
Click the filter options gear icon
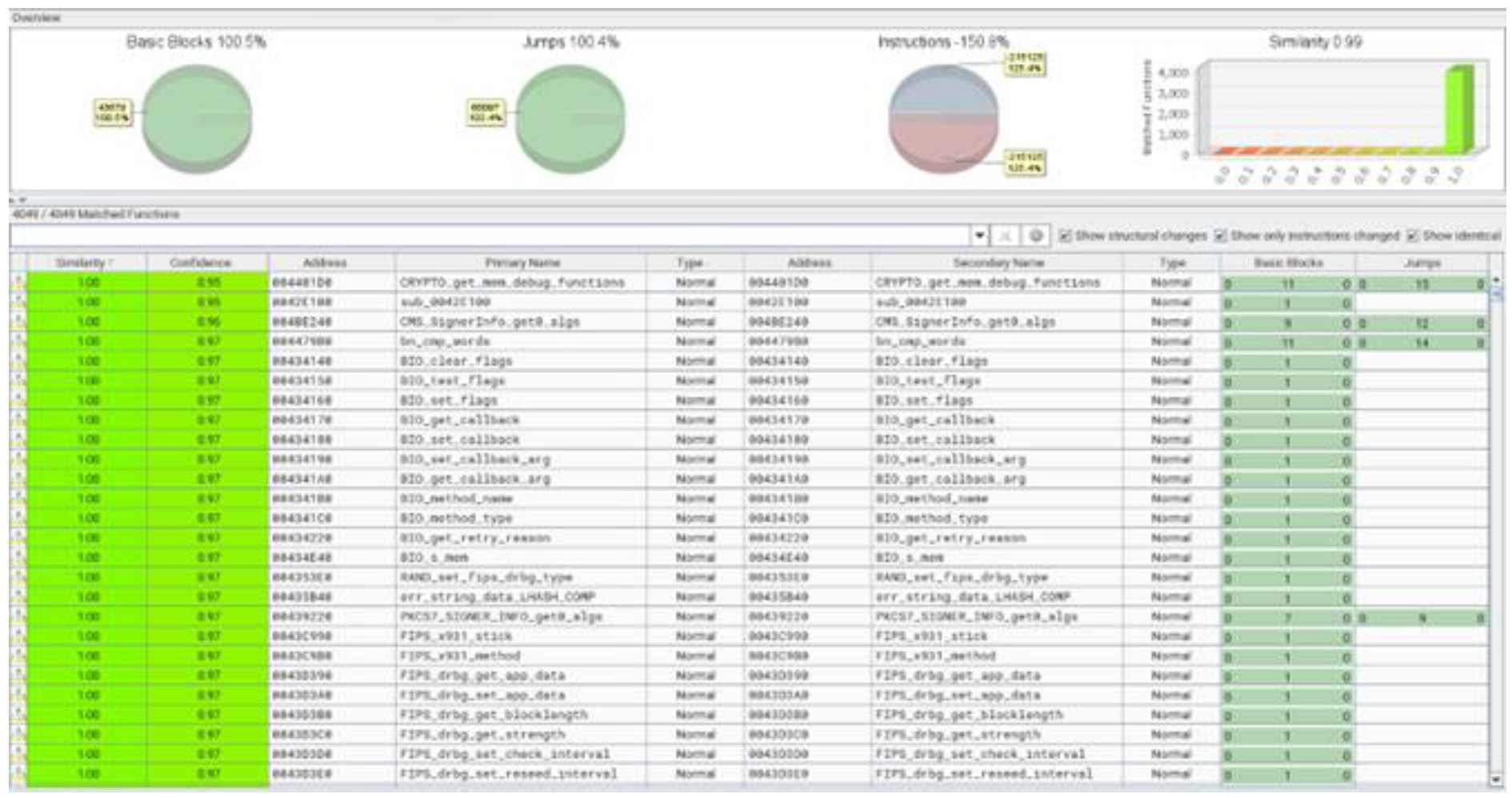point(1035,236)
